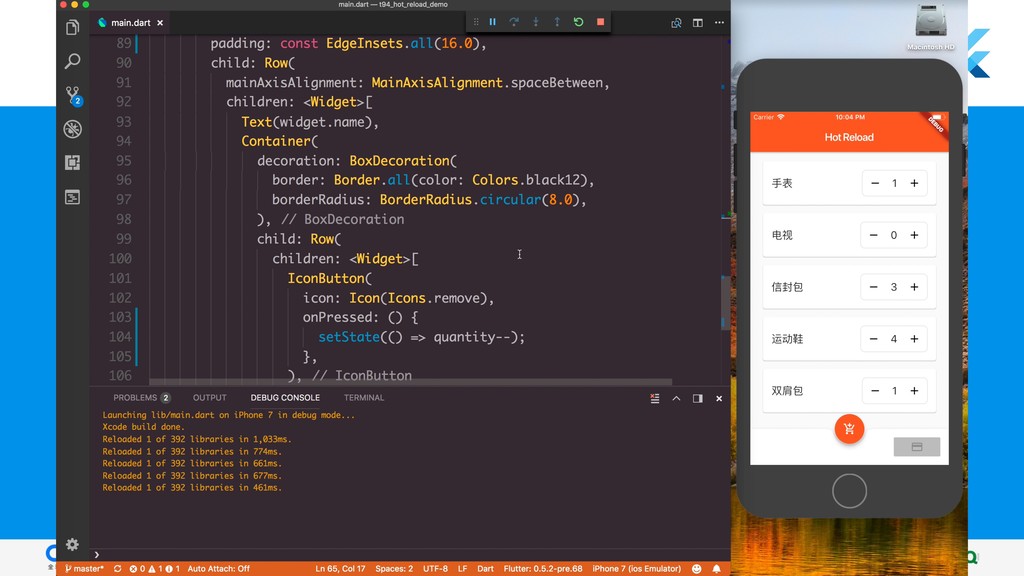The image size is (1024, 576).
Task: Toggle Auto Attach in the status bar
Action: pos(218,568)
